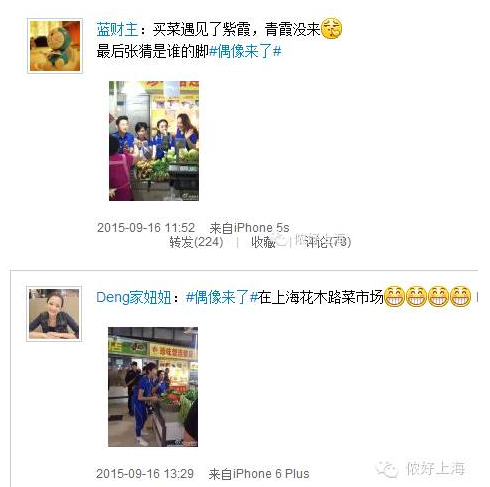The width and height of the screenshot is (490, 487).
Task: Click the 来自iPhone 5s source link
Action: 249,228
